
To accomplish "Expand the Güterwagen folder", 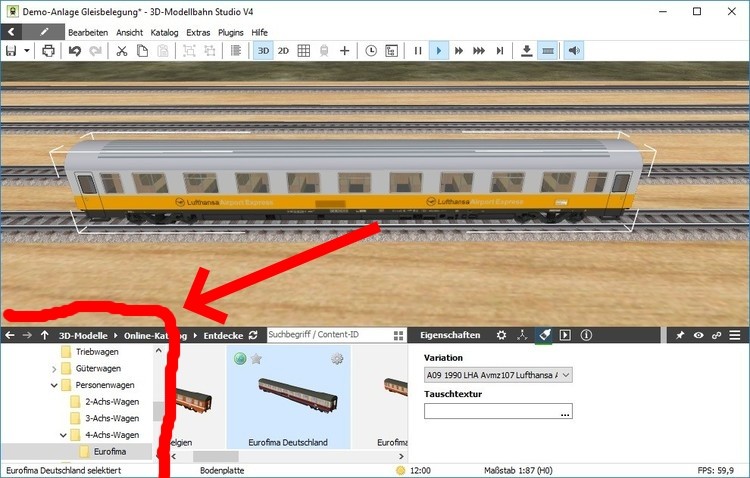I will [x=54, y=369].
